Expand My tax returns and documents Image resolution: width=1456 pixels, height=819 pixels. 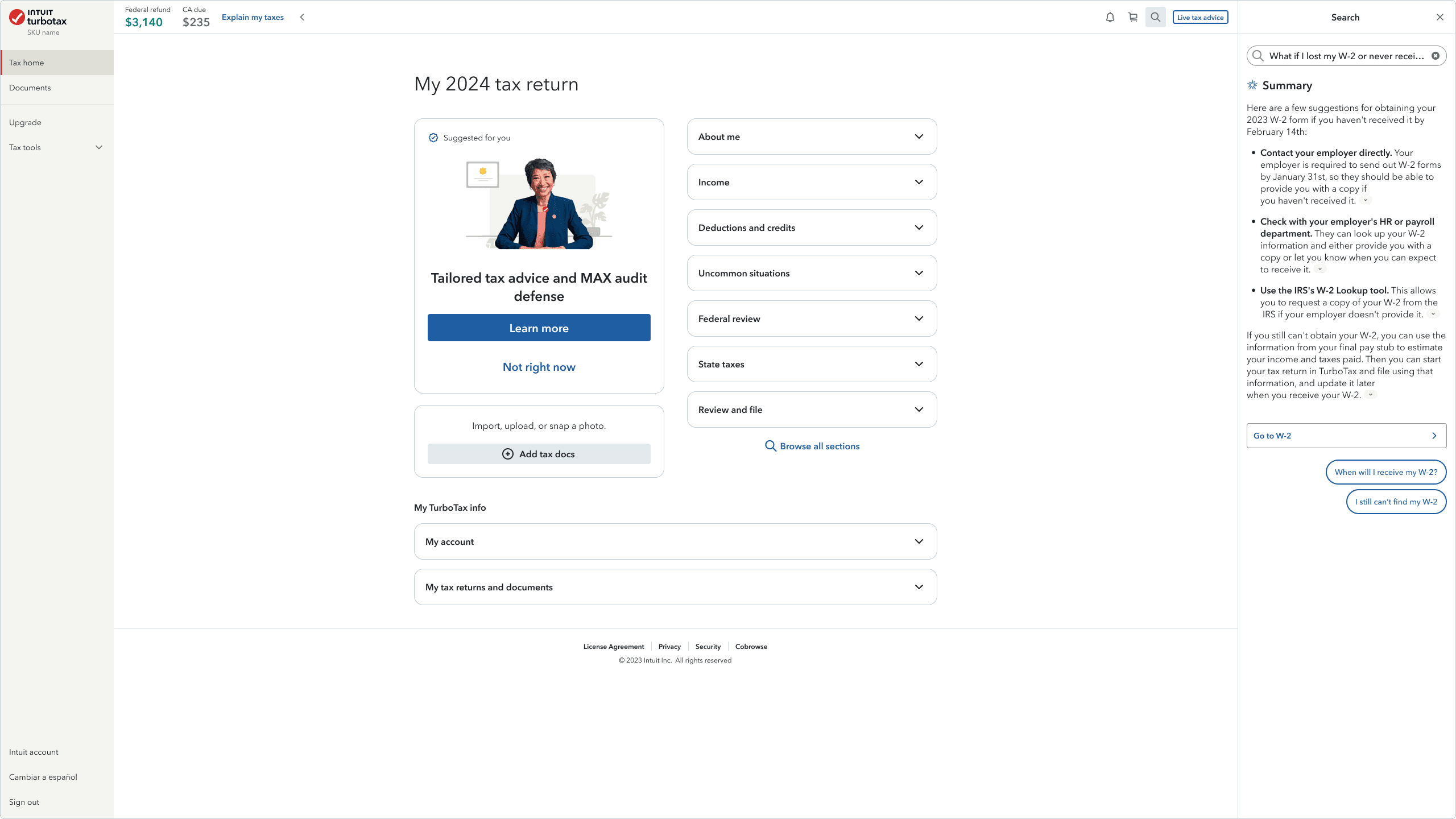(675, 587)
